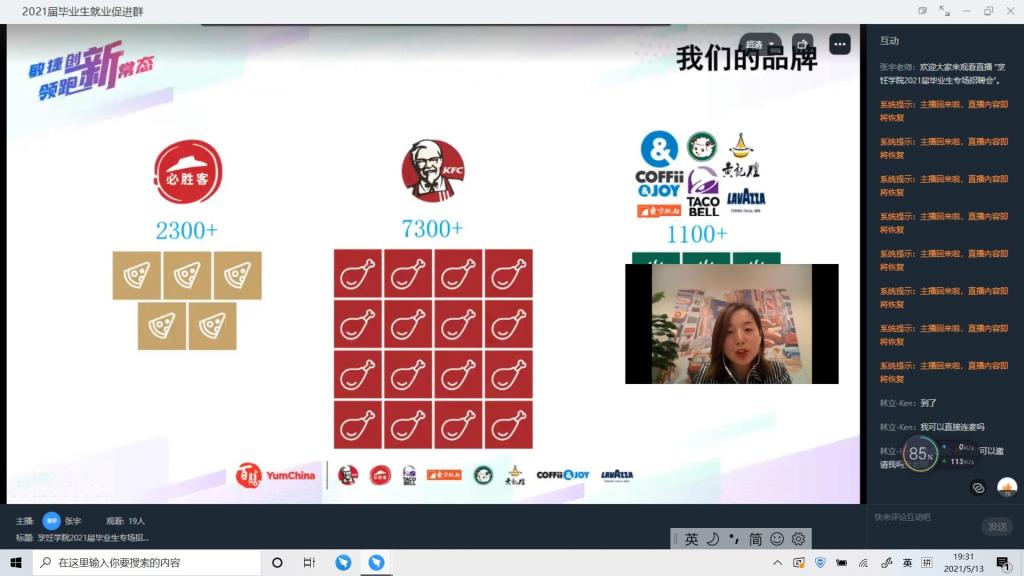
Task: Click the share icon on the livestream
Action: [802, 45]
